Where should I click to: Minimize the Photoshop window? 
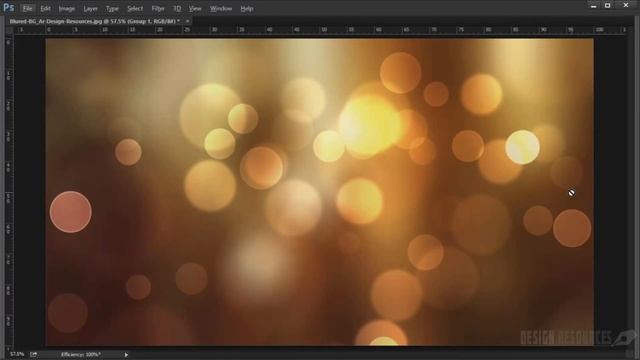coord(593,6)
